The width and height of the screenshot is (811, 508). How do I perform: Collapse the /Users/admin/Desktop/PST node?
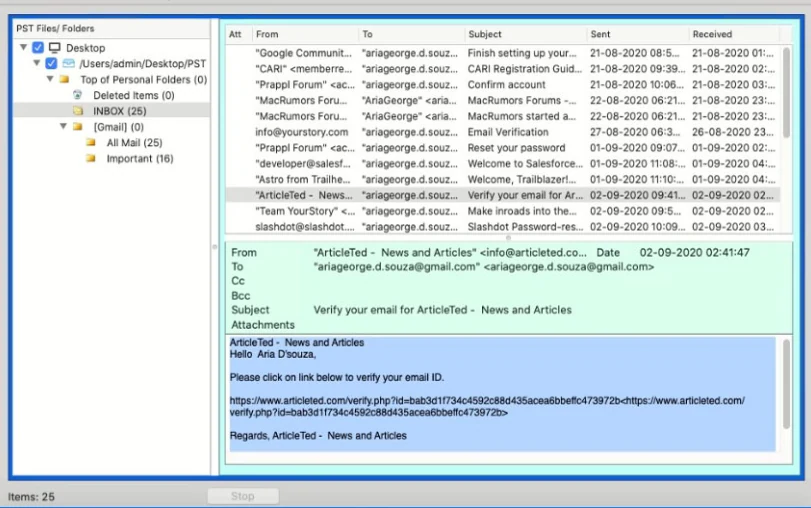pyautogui.click(x=36, y=63)
